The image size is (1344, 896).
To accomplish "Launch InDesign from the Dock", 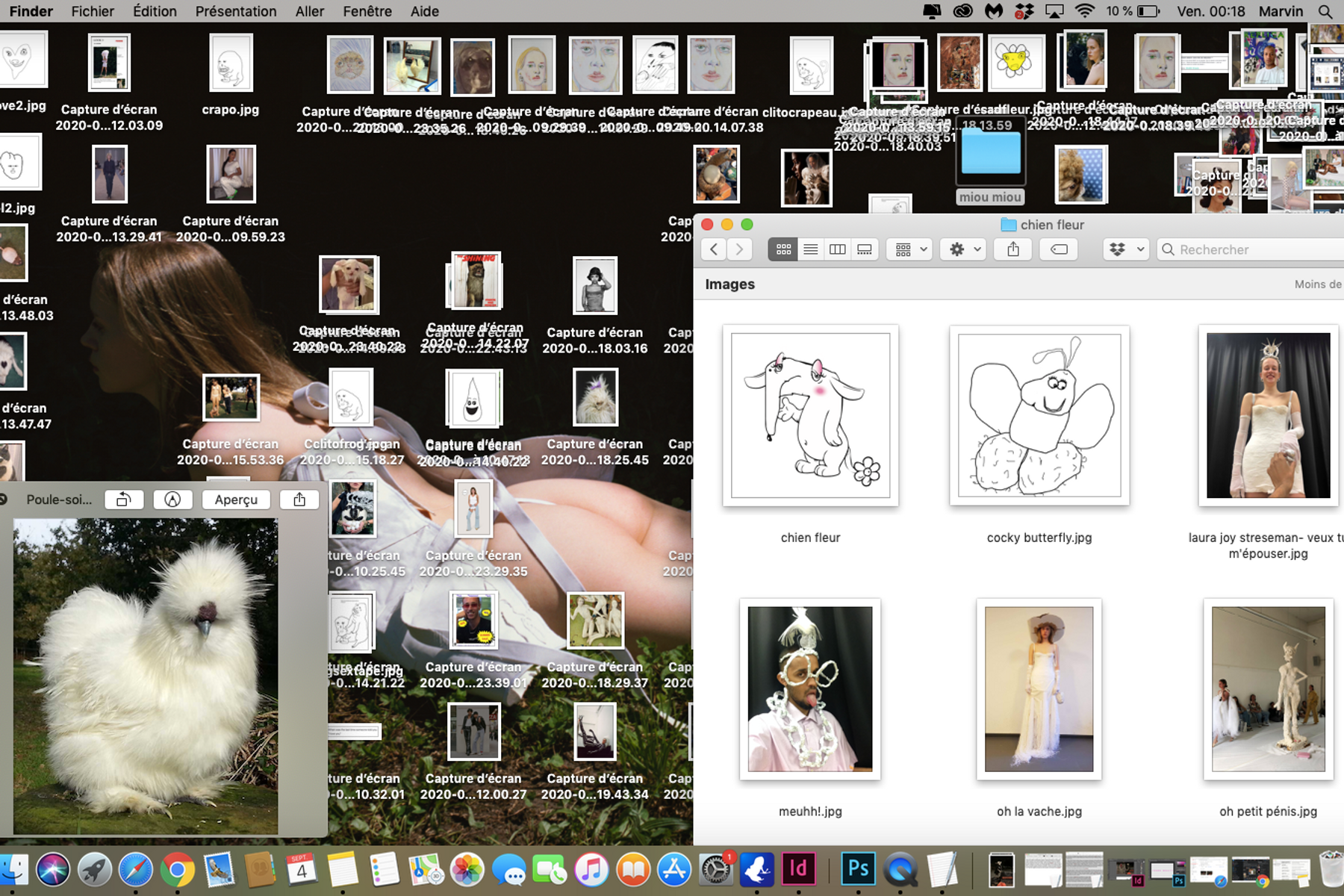I will tap(798, 869).
